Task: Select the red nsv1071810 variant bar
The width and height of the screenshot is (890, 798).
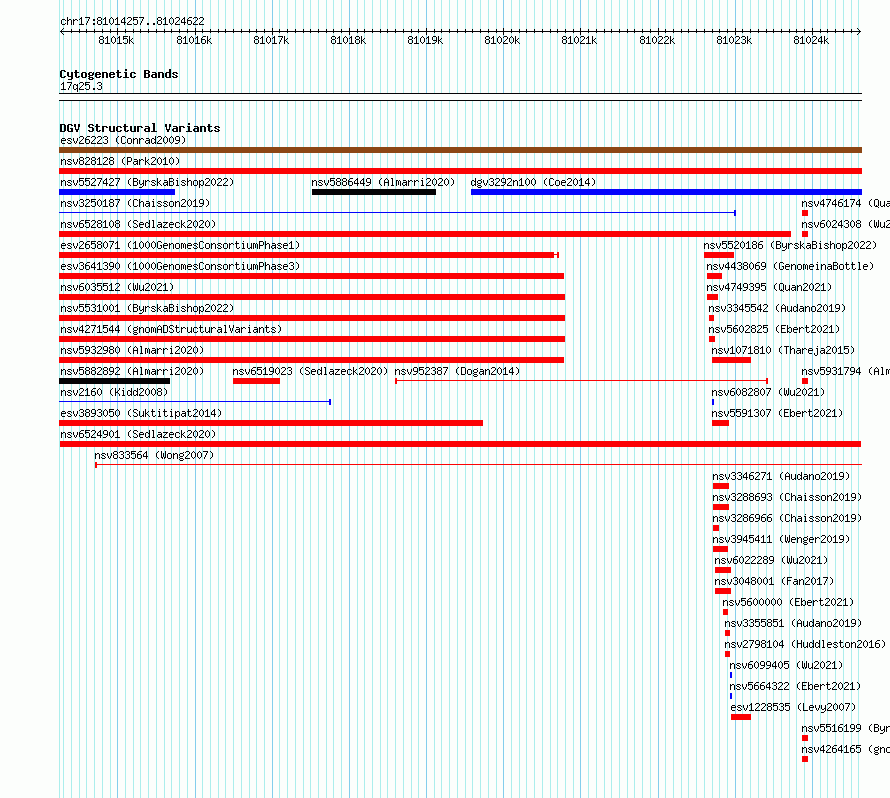Action: [731, 360]
